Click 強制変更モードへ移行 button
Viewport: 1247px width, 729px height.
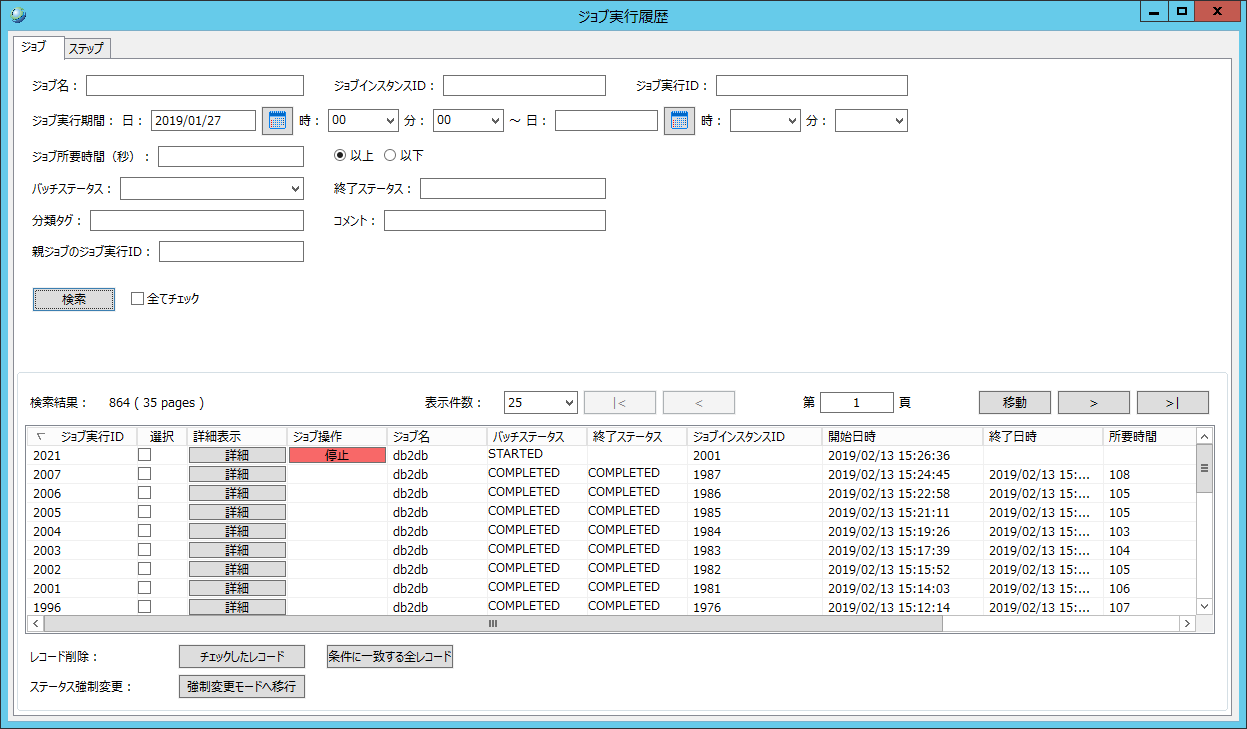[x=241, y=687]
